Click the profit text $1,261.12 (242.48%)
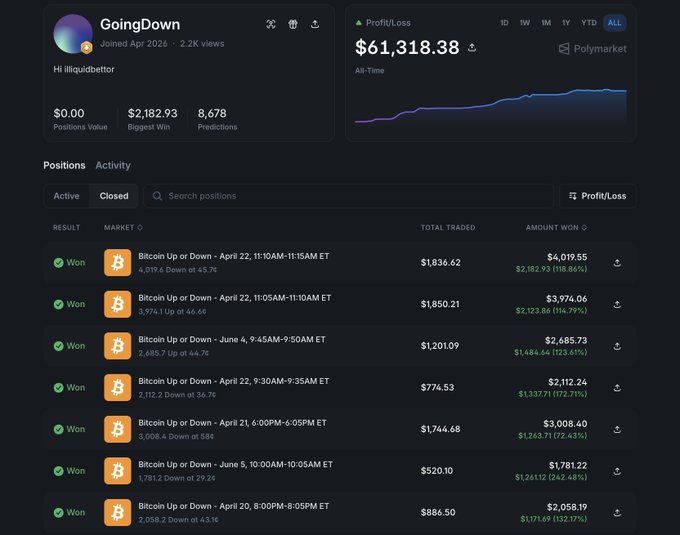This screenshot has width=680, height=535. coord(551,477)
